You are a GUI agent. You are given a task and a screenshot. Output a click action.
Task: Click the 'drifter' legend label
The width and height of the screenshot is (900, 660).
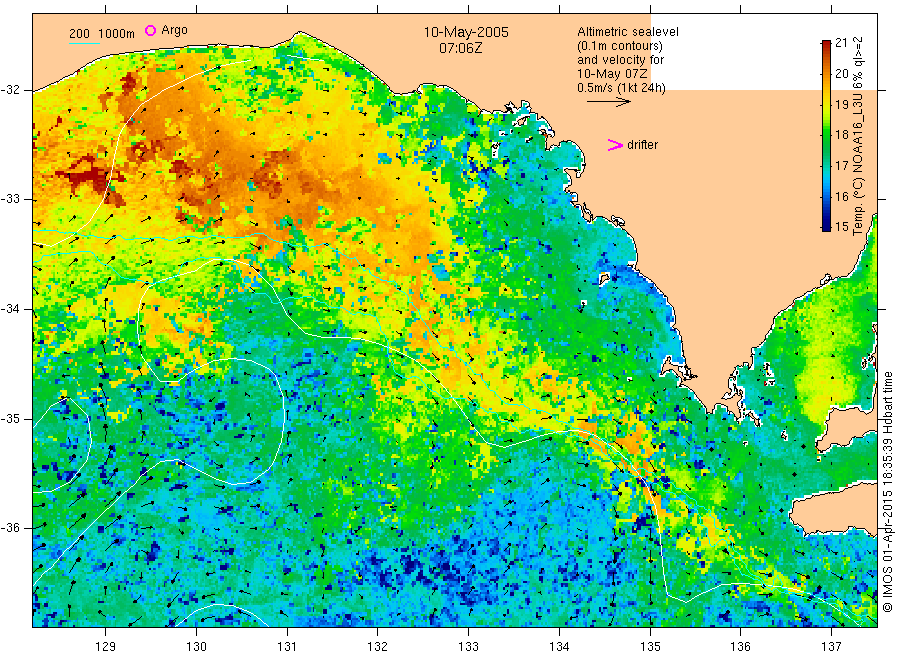click(642, 145)
